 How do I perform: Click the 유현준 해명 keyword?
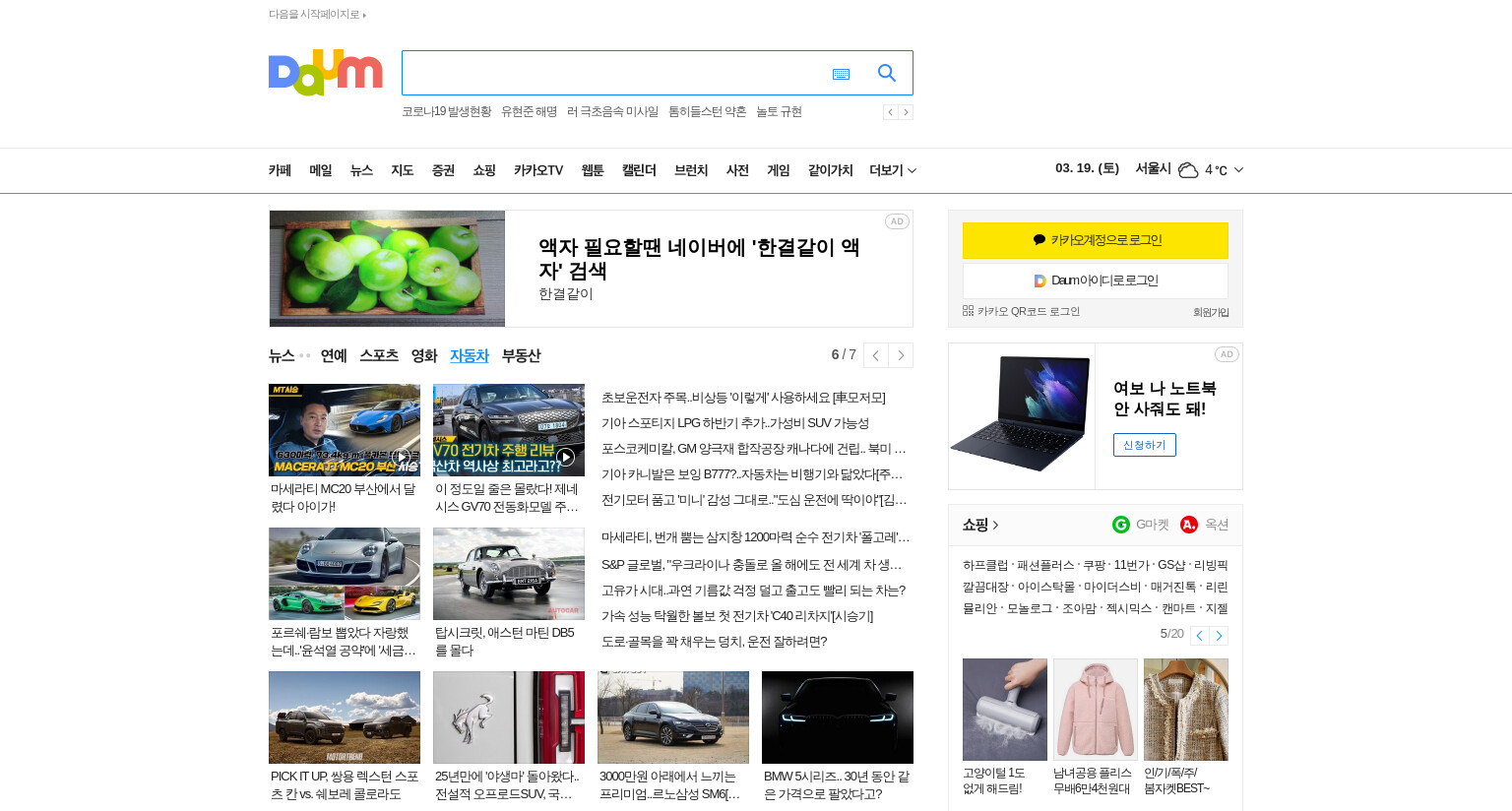coord(529,112)
